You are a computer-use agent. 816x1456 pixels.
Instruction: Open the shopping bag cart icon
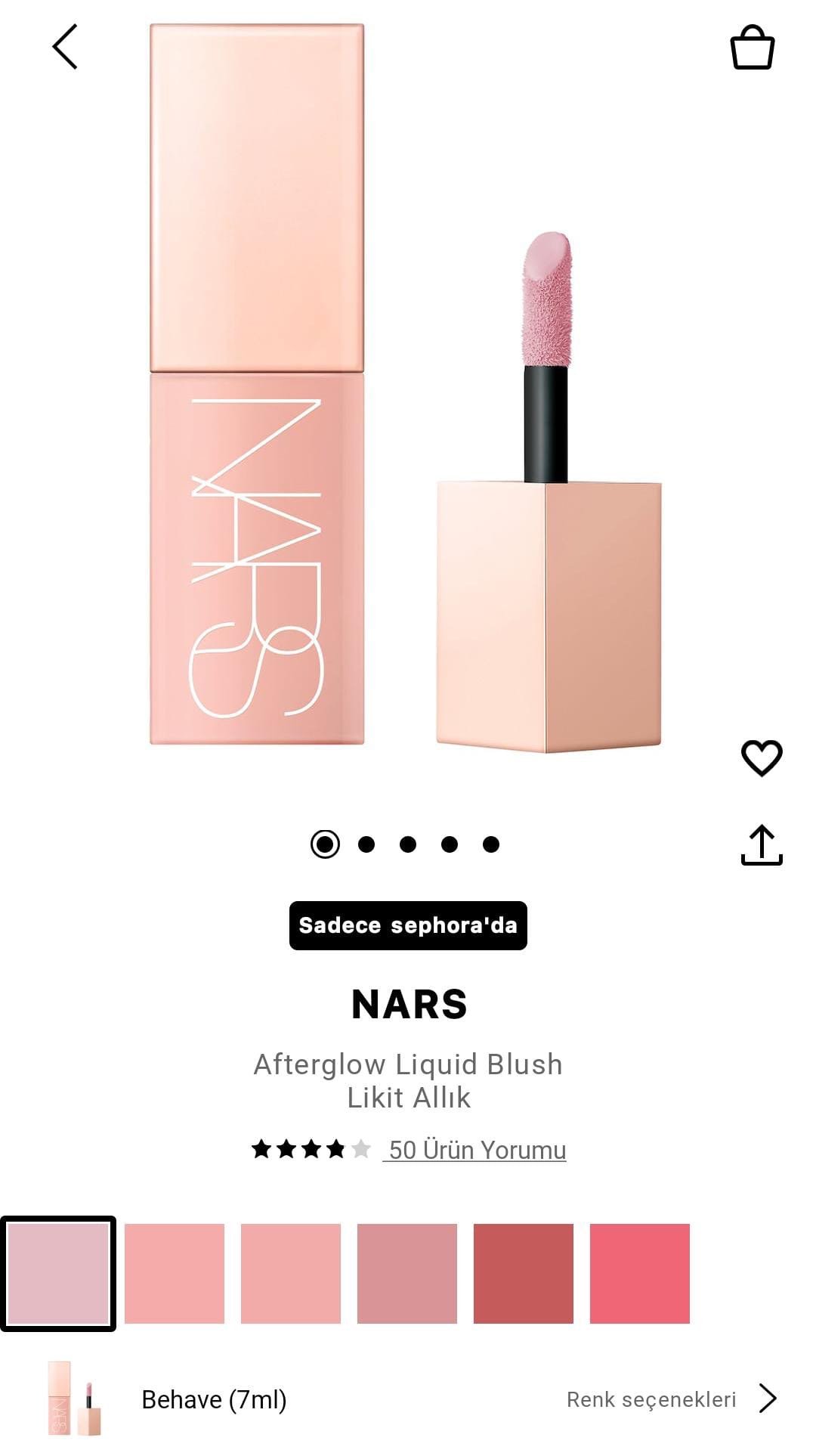coord(752,48)
